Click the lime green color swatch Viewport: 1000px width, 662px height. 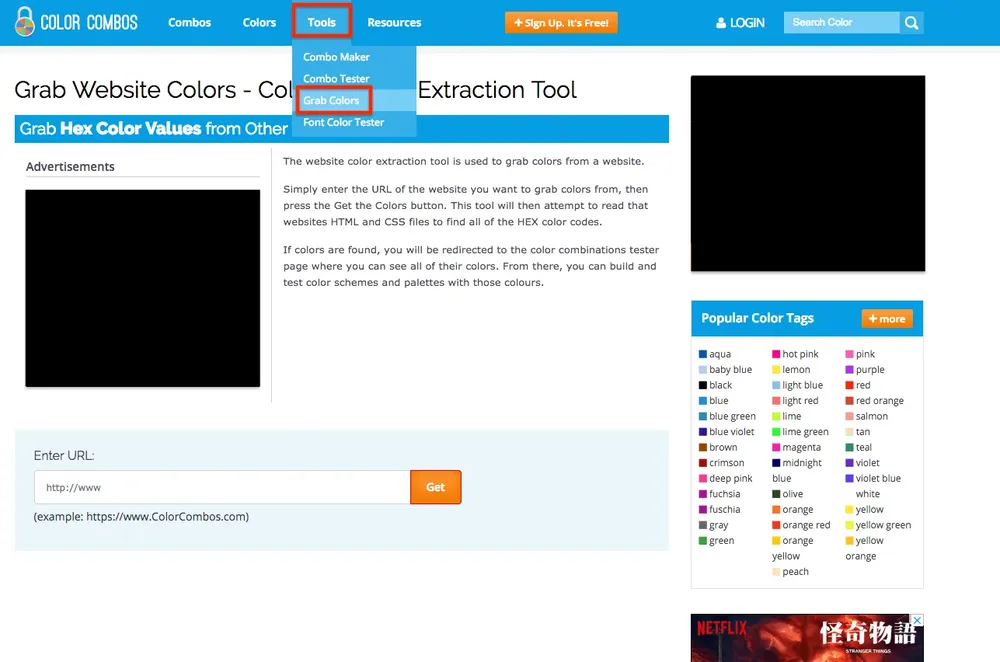776,432
